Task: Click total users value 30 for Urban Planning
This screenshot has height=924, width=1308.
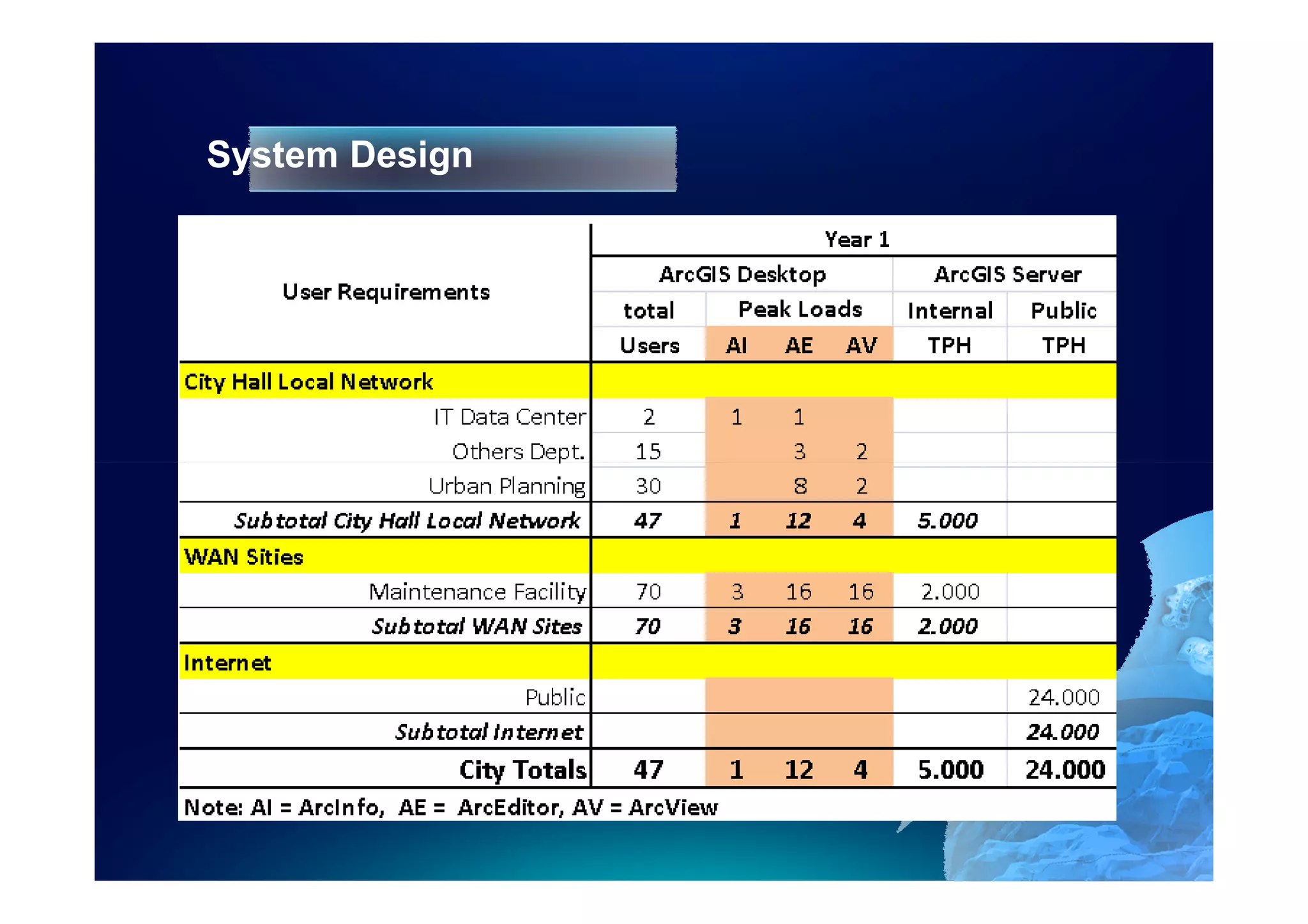Action: 648,487
